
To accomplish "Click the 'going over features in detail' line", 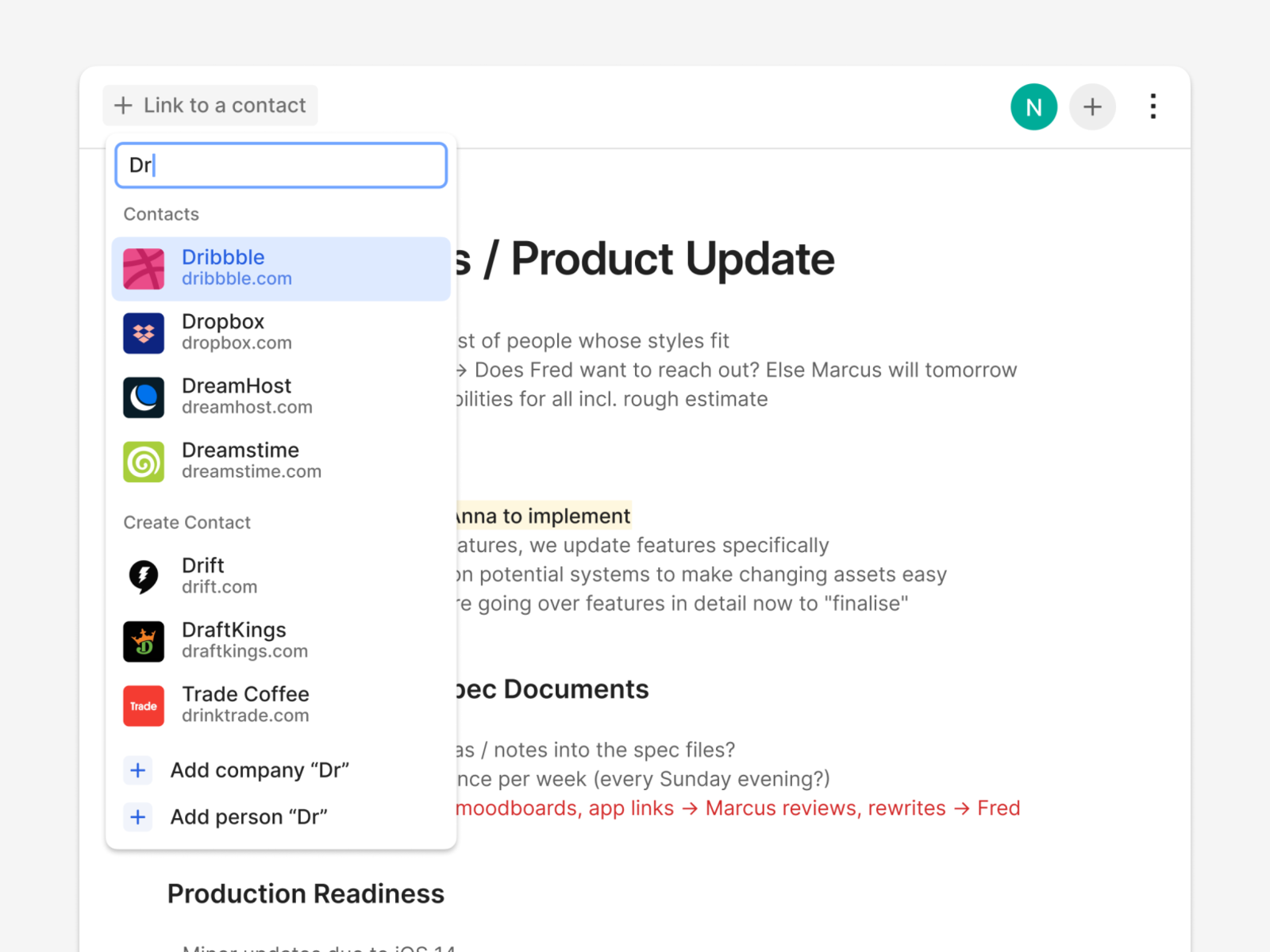I will [x=683, y=604].
